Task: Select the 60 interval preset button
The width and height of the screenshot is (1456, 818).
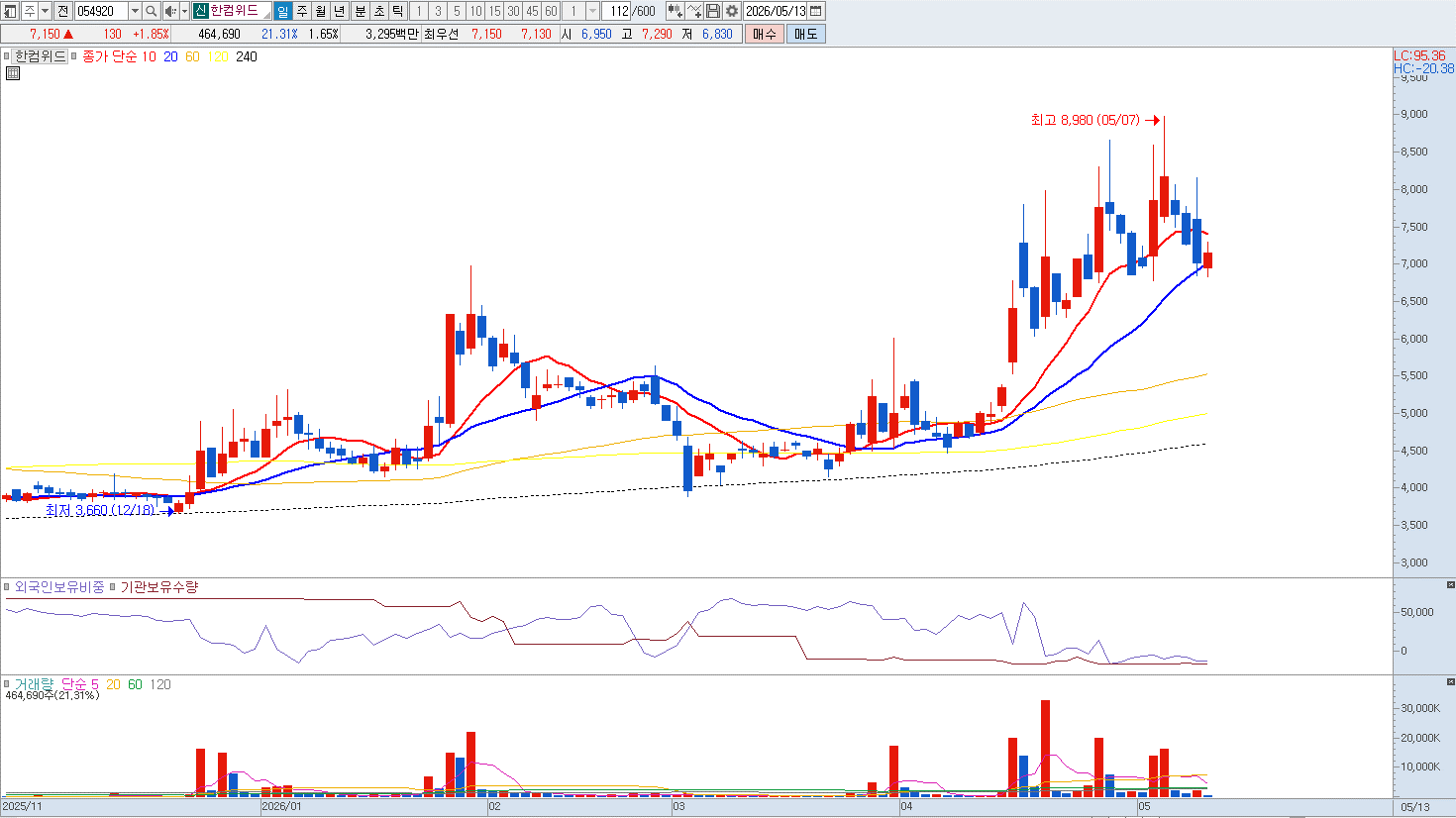Action: [551, 11]
